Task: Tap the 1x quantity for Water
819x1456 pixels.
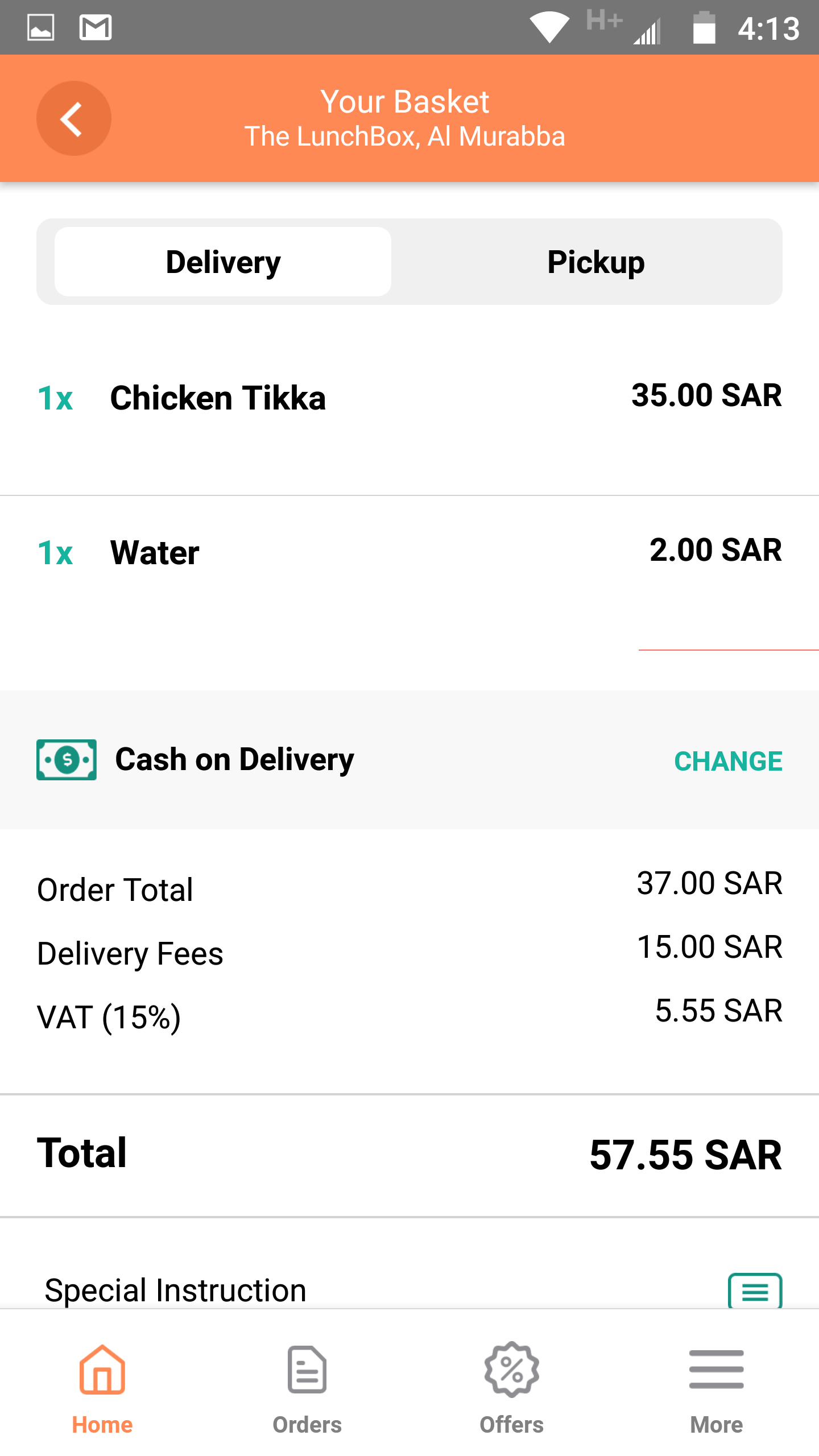Action: (55, 552)
